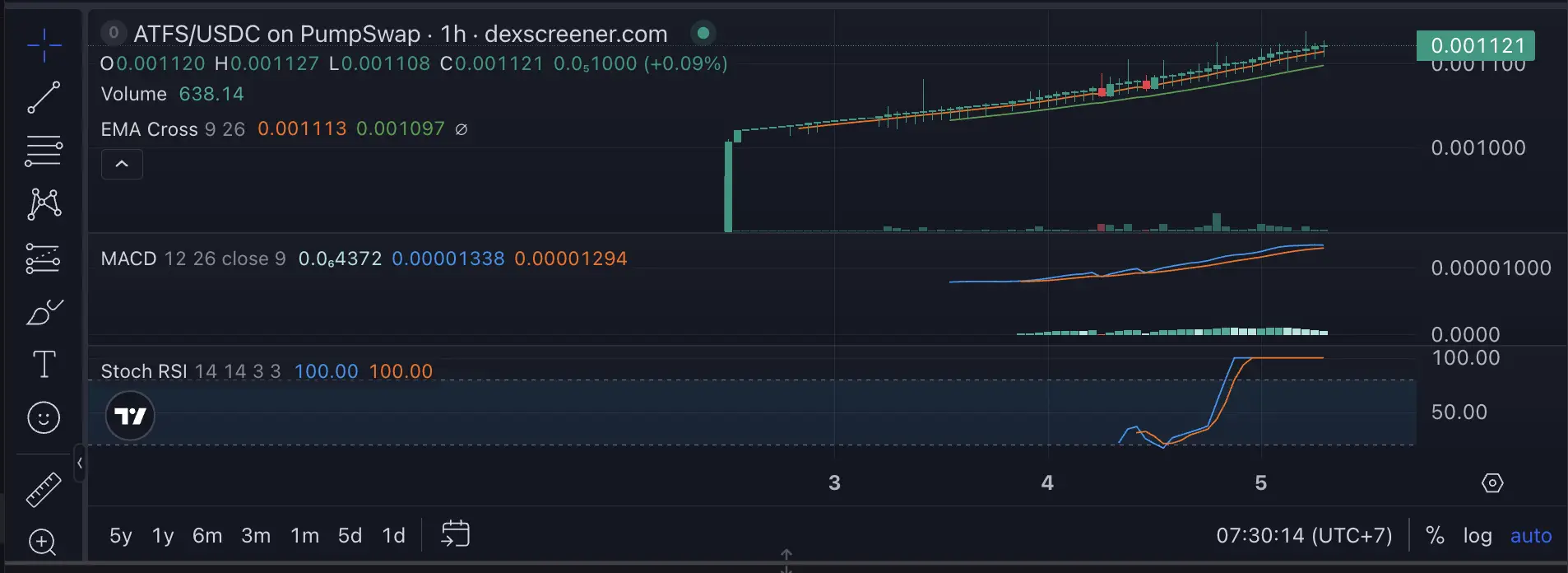
Task: Select the trend line drawing tool
Action: pyautogui.click(x=44, y=97)
